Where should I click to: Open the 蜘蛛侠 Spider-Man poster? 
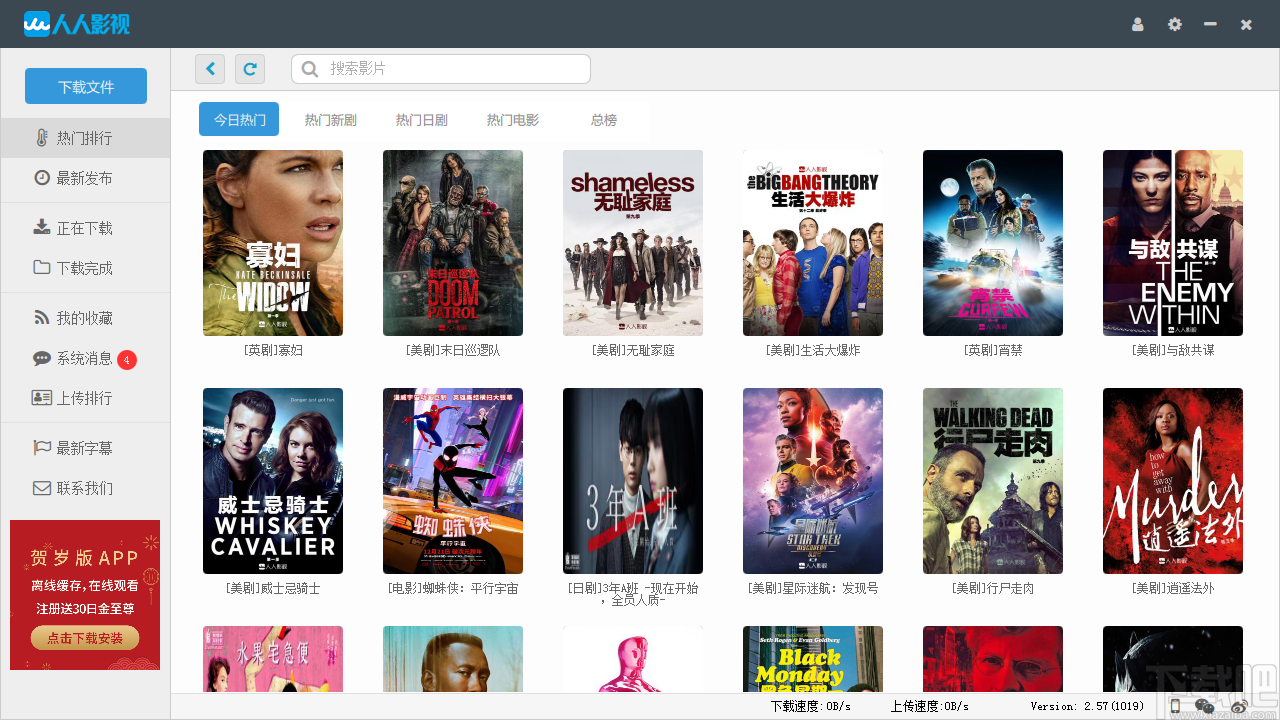(x=453, y=481)
